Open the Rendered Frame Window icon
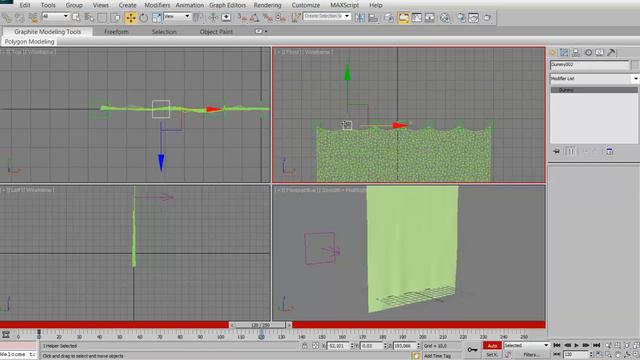This screenshot has height=360, width=640. 473,18
